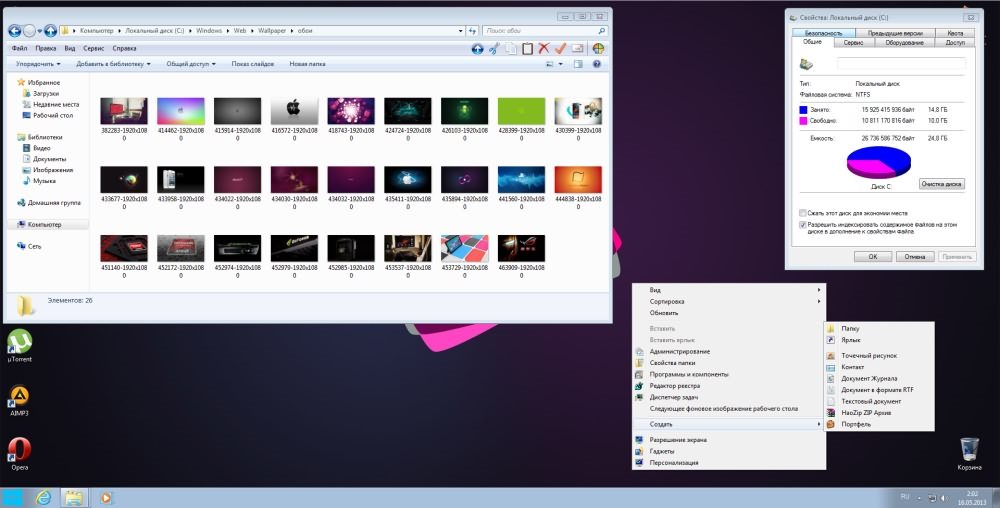Image resolution: width=1000 pixels, height=508 pixels.
Task: Click the blue help icon in Explorer
Action: pyautogui.click(x=597, y=64)
